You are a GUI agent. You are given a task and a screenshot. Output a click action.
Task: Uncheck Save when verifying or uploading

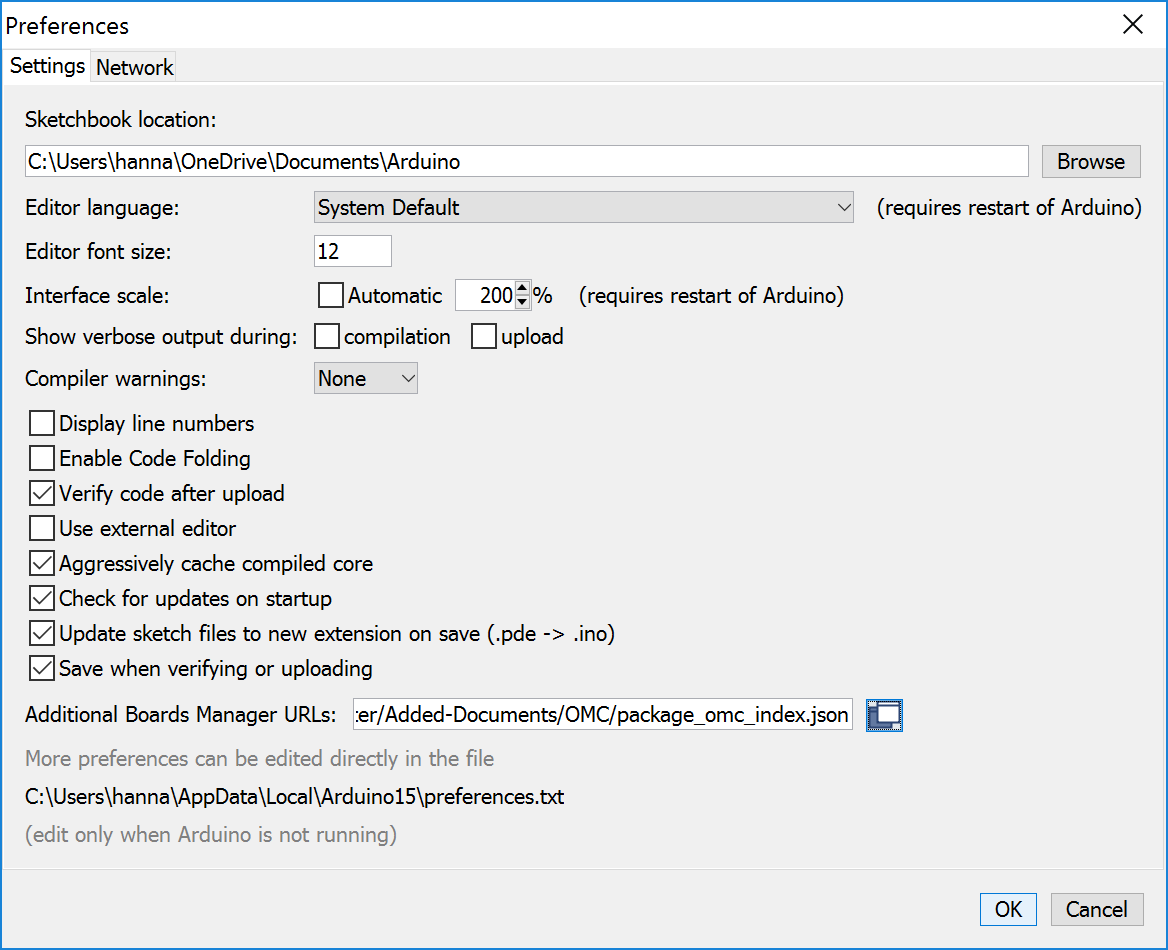41,668
